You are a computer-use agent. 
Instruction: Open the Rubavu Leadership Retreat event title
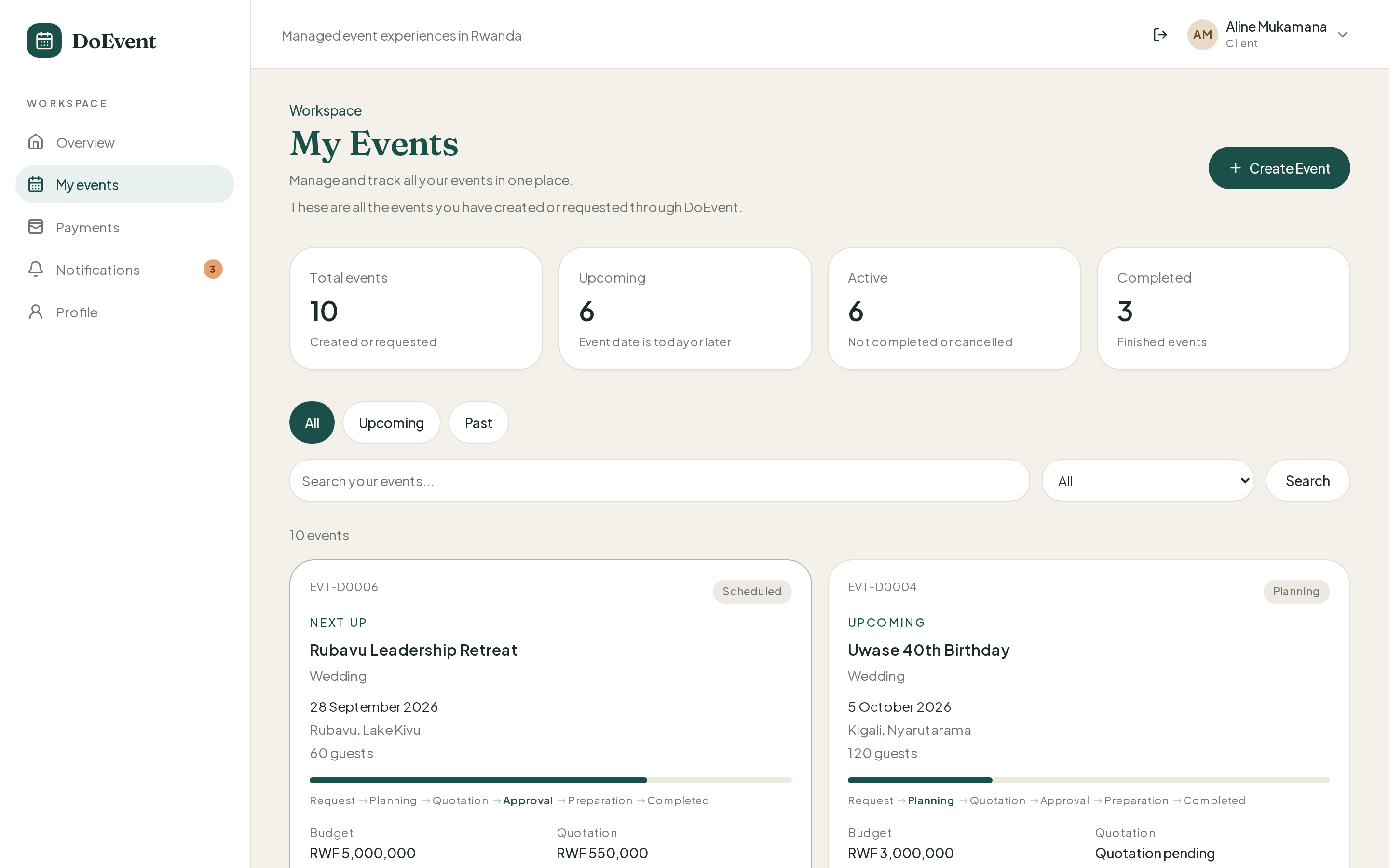tap(413, 650)
